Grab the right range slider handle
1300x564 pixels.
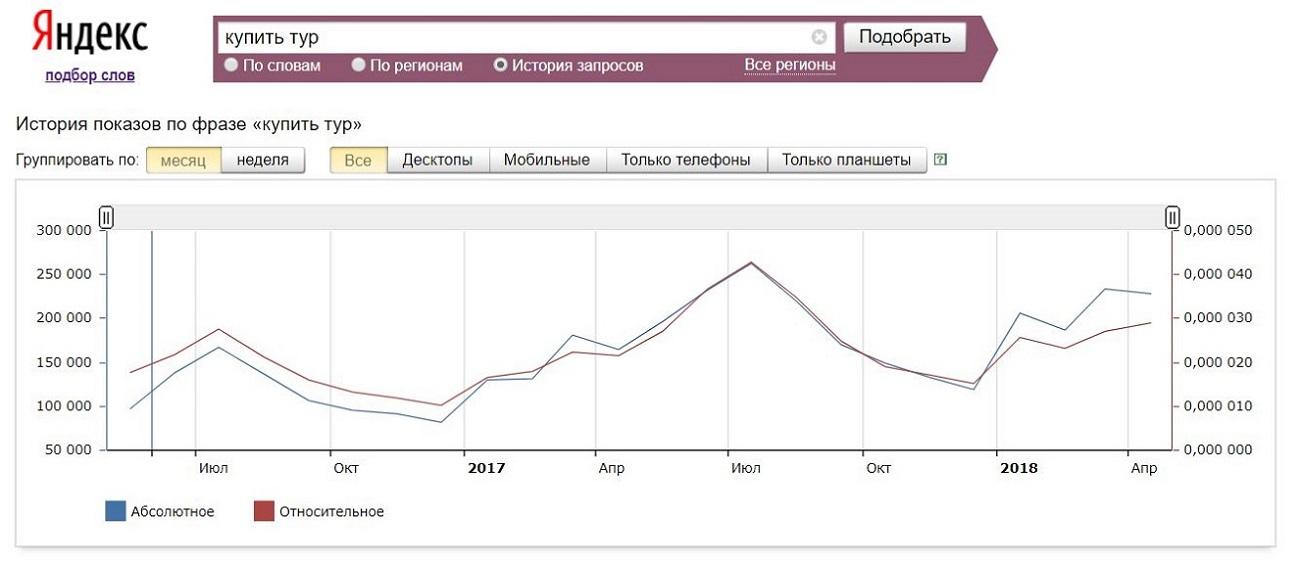tap(1173, 217)
